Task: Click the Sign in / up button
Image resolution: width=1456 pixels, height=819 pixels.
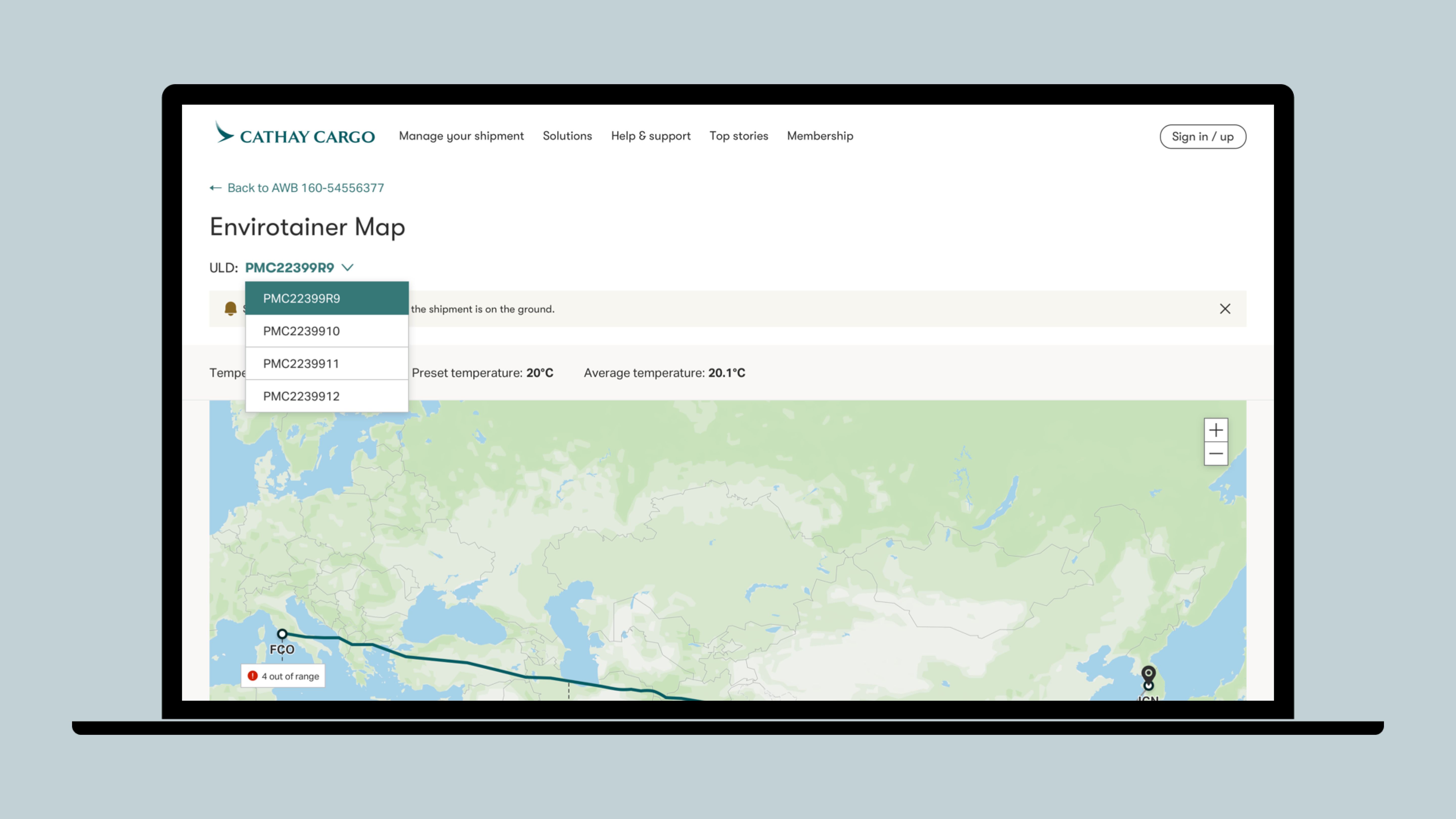Action: [1203, 137]
